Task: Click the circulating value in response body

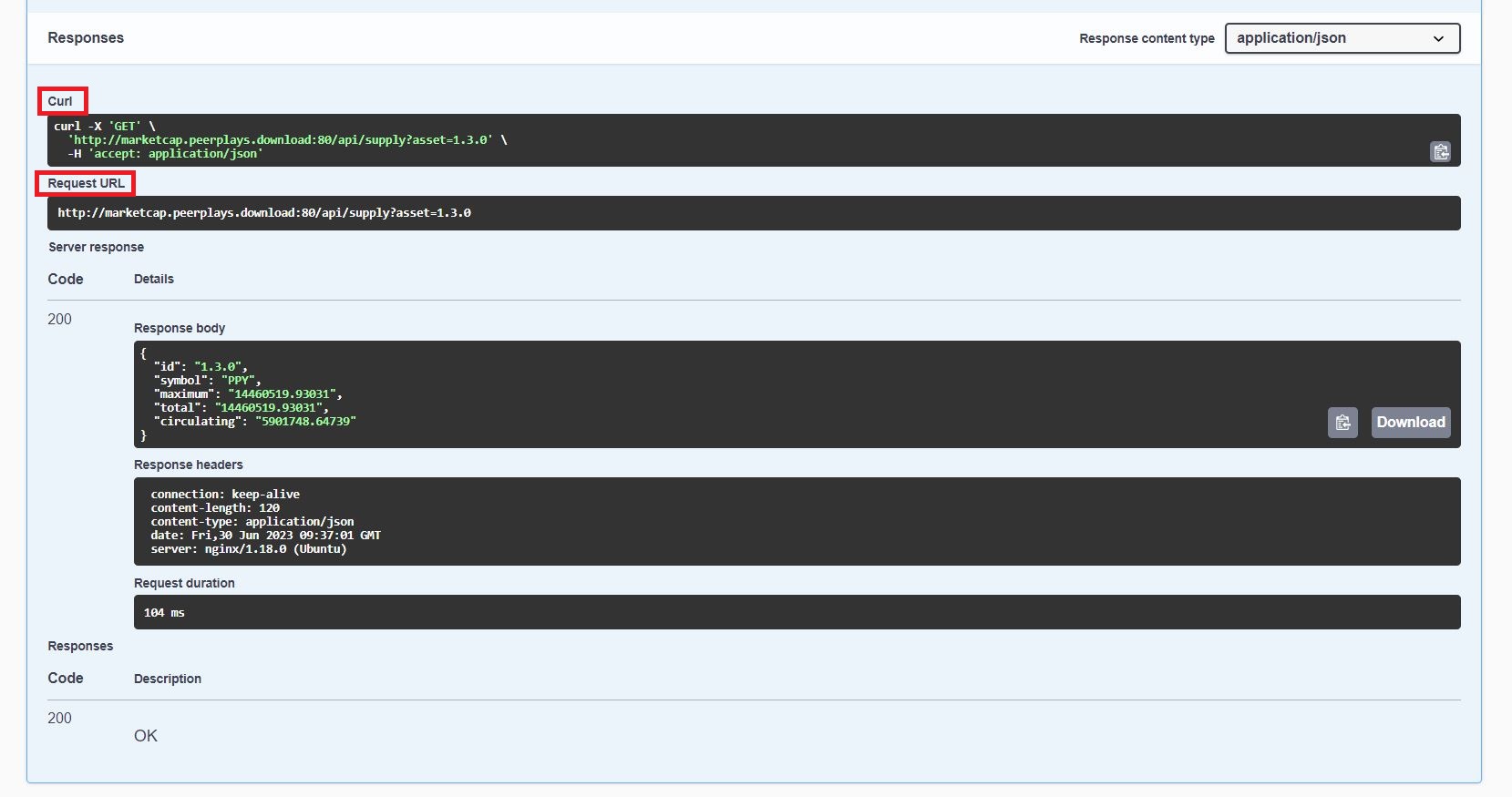Action: tap(305, 422)
